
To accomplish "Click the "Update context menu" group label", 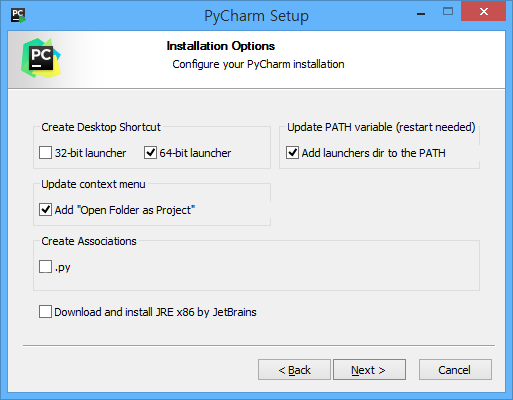I will point(93,184).
